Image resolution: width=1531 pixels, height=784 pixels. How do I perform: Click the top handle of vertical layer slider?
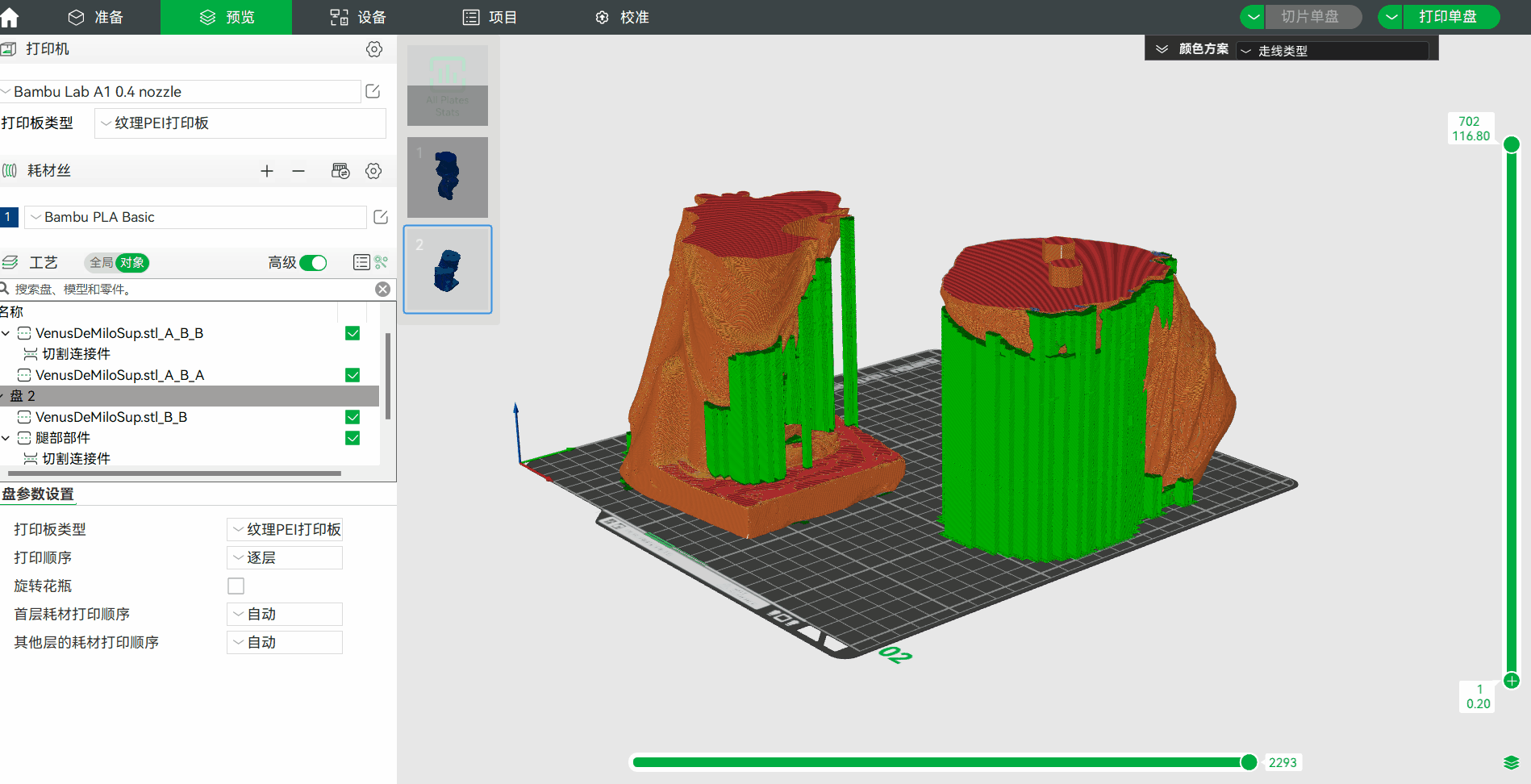coord(1512,144)
